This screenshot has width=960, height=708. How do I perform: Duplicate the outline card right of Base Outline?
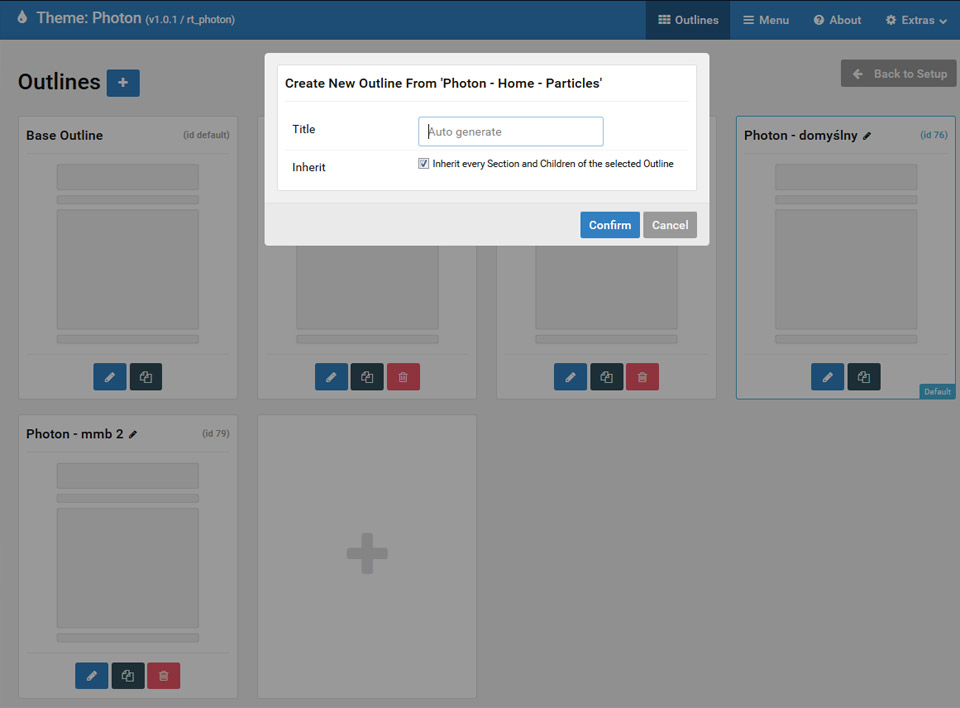(x=367, y=377)
